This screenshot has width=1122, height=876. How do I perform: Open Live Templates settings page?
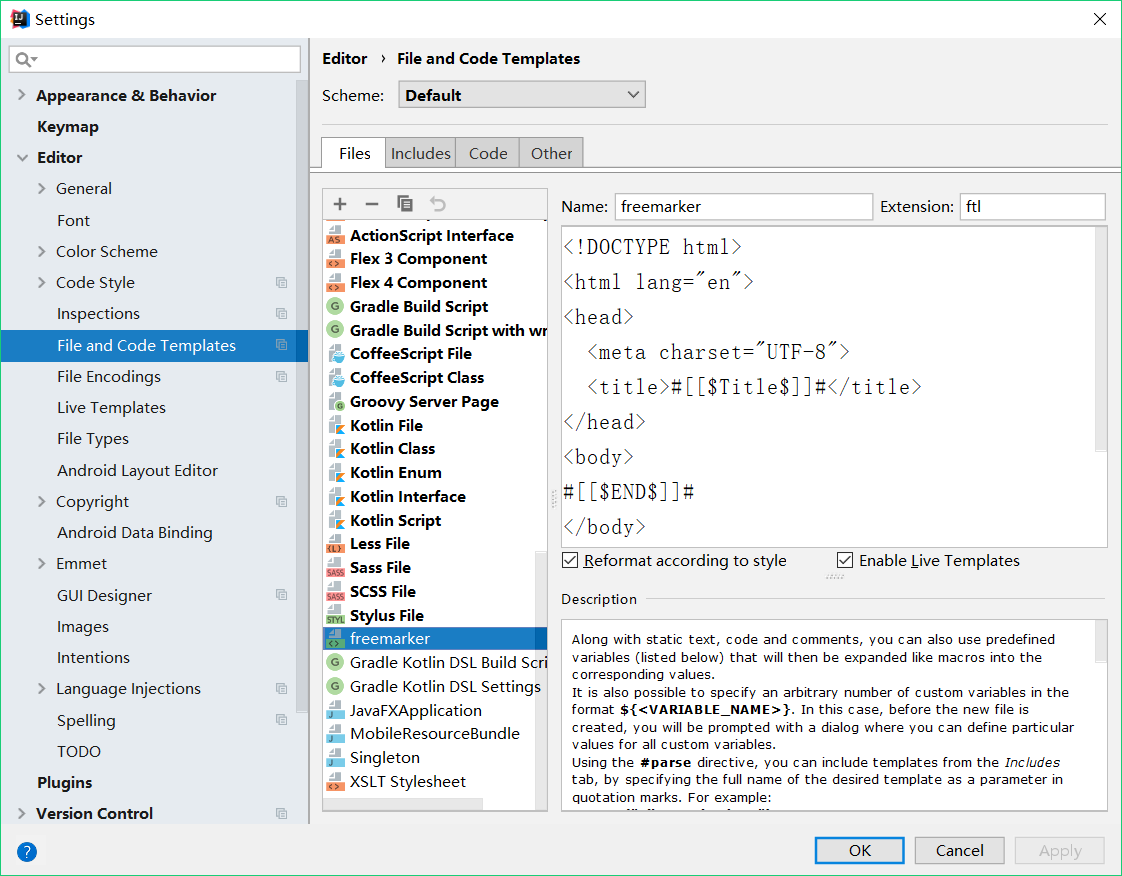tap(112, 408)
